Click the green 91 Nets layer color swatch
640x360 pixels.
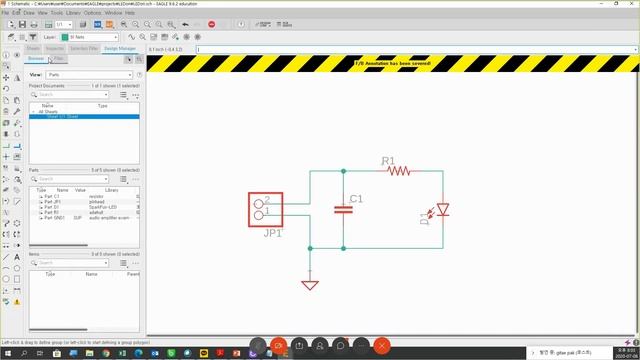point(64,37)
